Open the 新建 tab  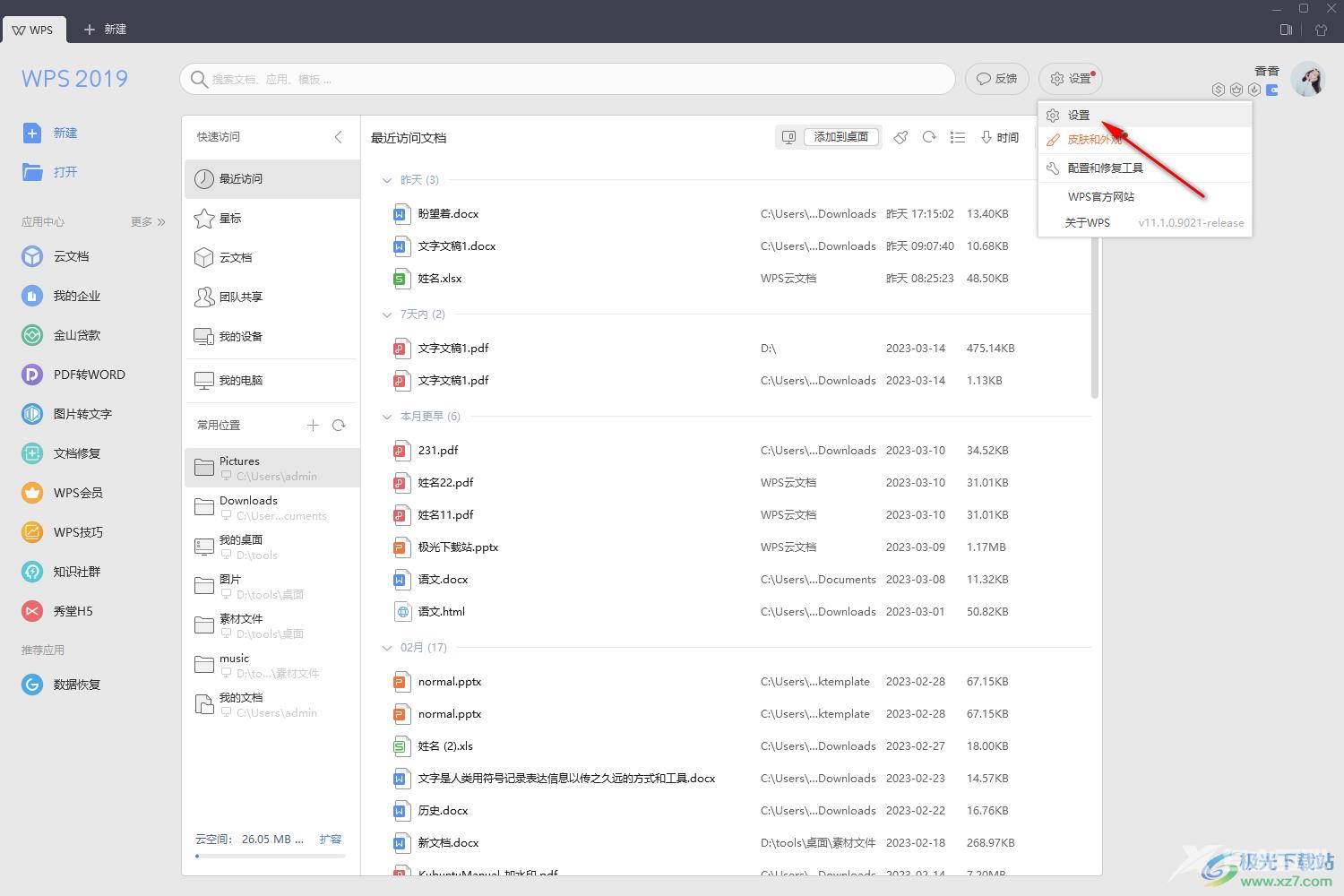[106, 30]
